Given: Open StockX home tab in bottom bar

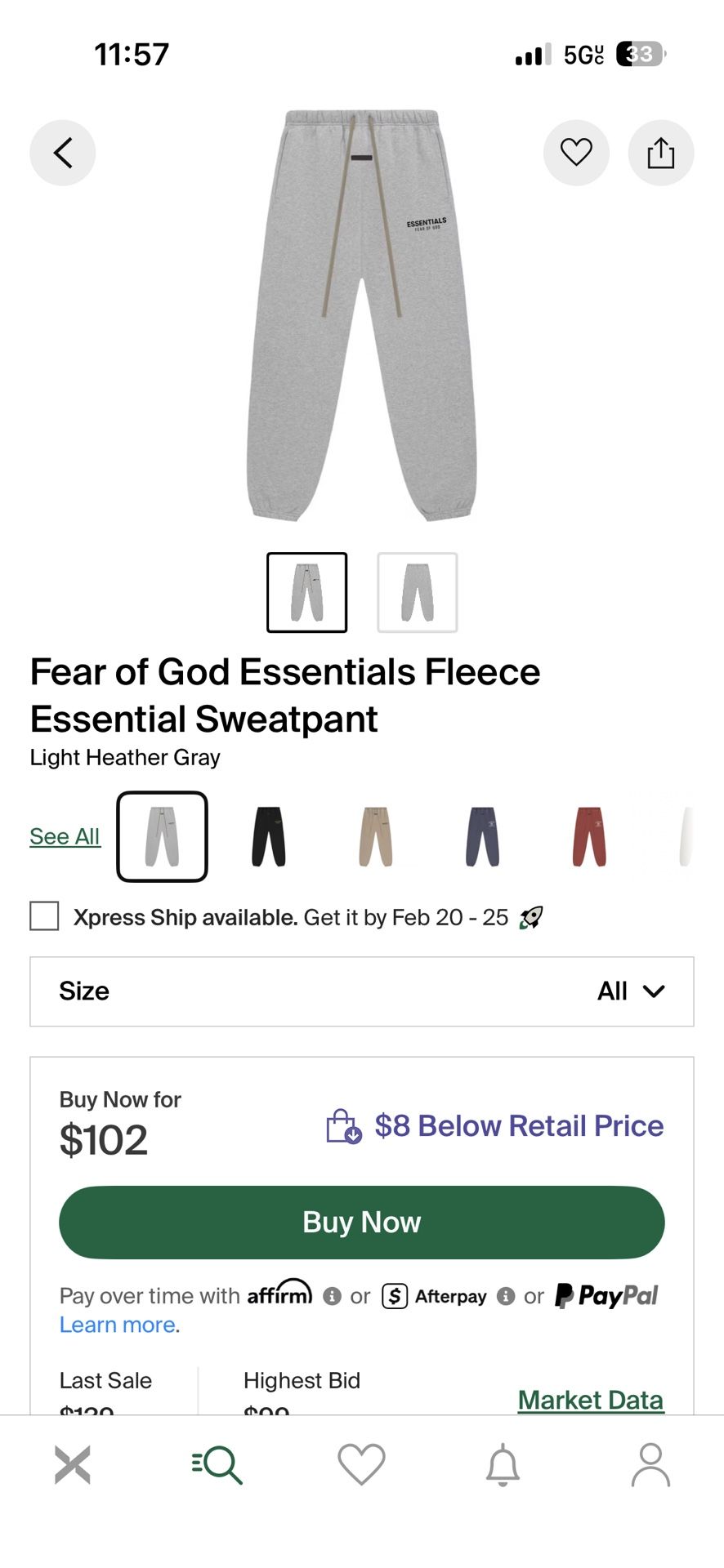Looking at the screenshot, I should (x=73, y=1464).
